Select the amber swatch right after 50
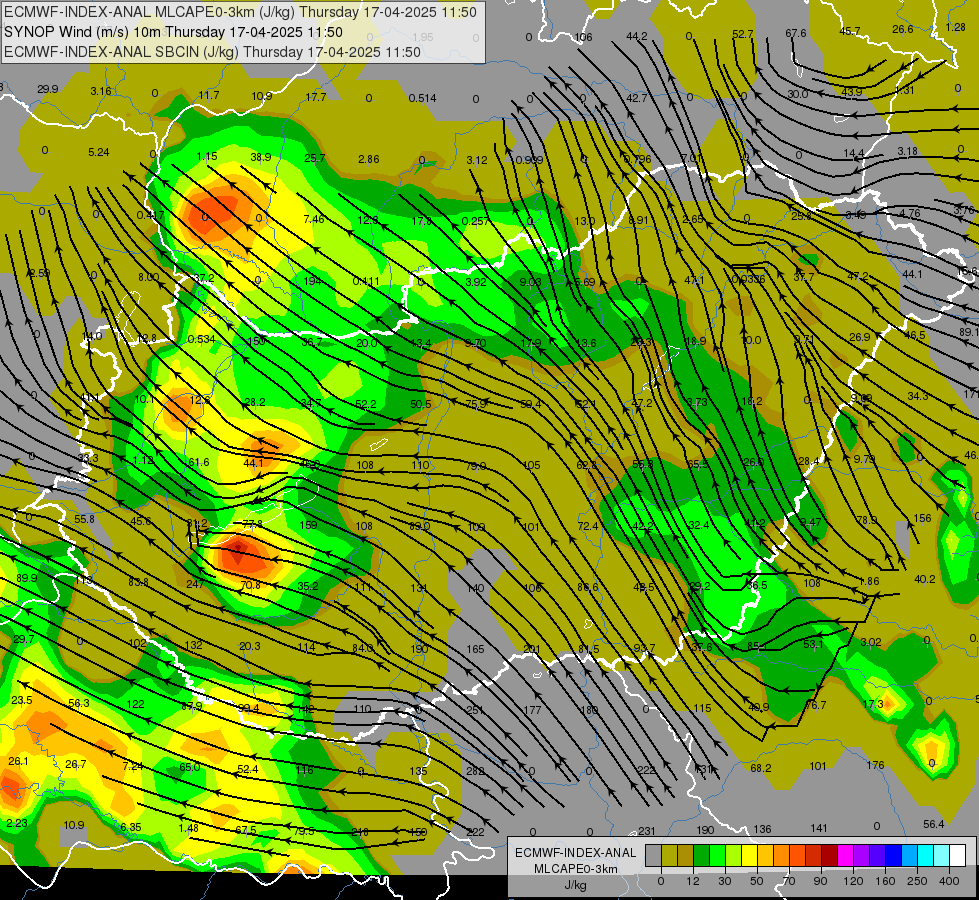 [x=765, y=856]
